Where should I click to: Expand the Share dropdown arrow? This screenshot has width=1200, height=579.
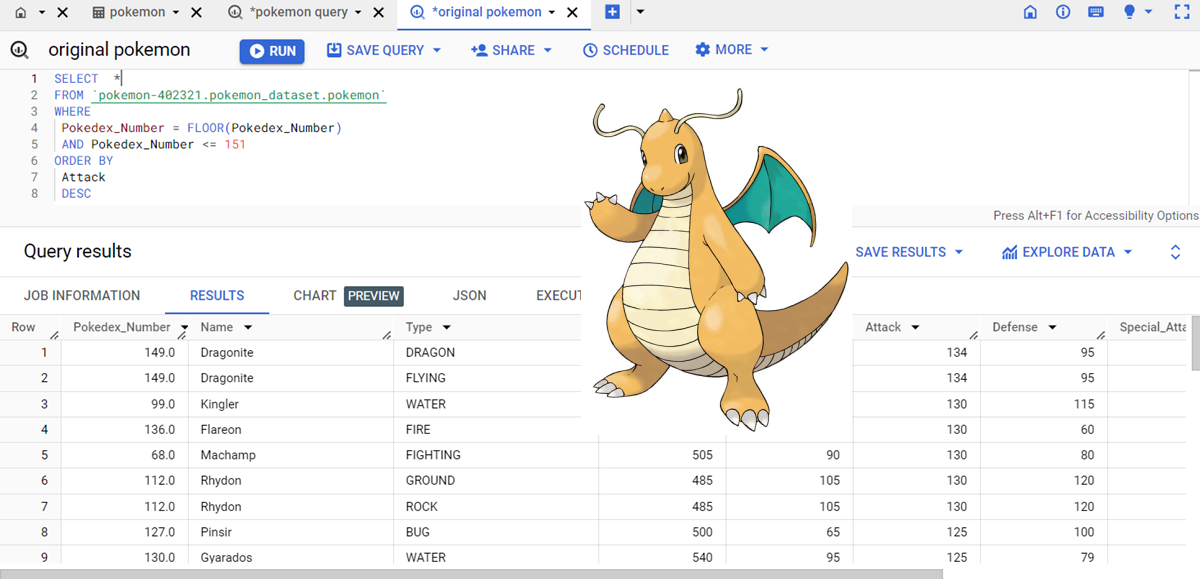coord(548,50)
